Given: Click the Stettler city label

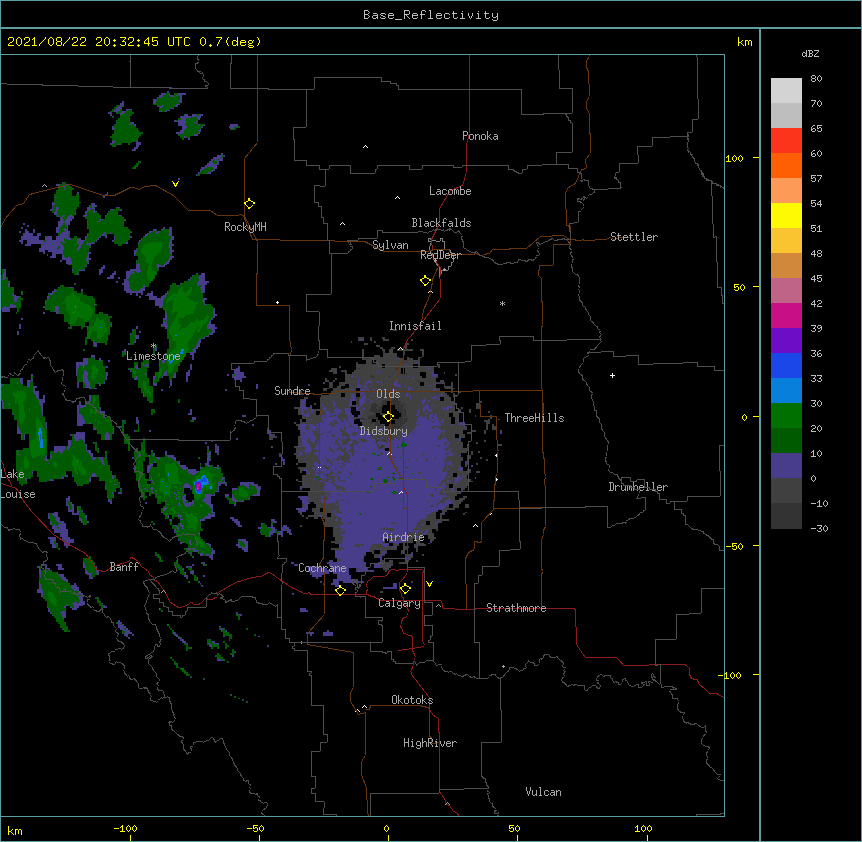Looking at the screenshot, I should pyautogui.click(x=634, y=237).
